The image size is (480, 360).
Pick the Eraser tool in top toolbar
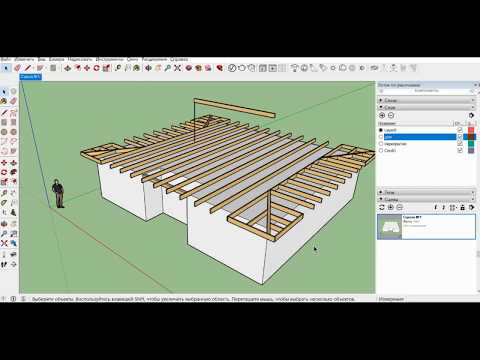pos(17,68)
